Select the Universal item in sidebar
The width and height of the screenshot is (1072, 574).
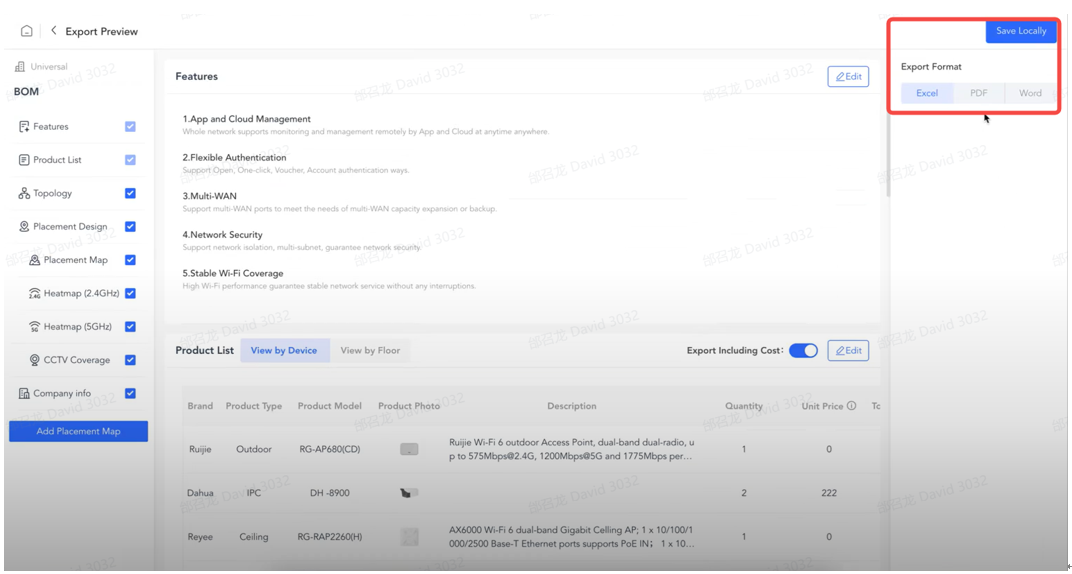[48, 67]
